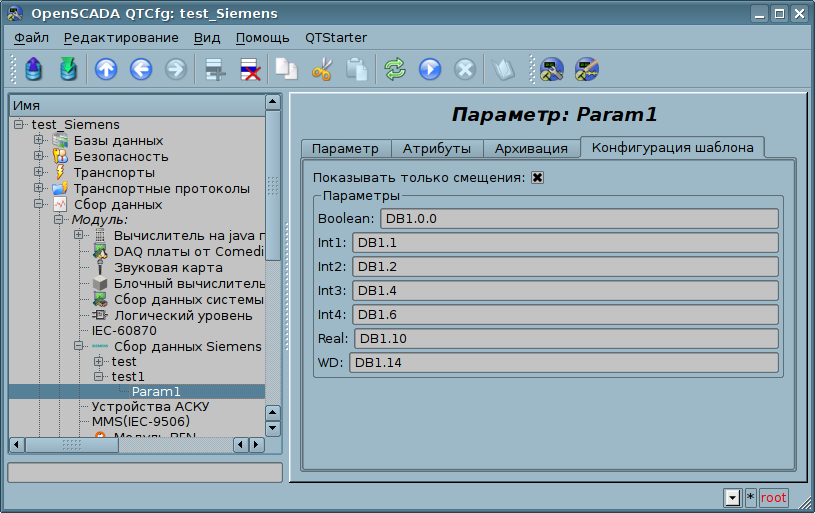The image size is (815, 513).
Task: Go up one level with up arrow
Action: pyautogui.click(x=106, y=69)
